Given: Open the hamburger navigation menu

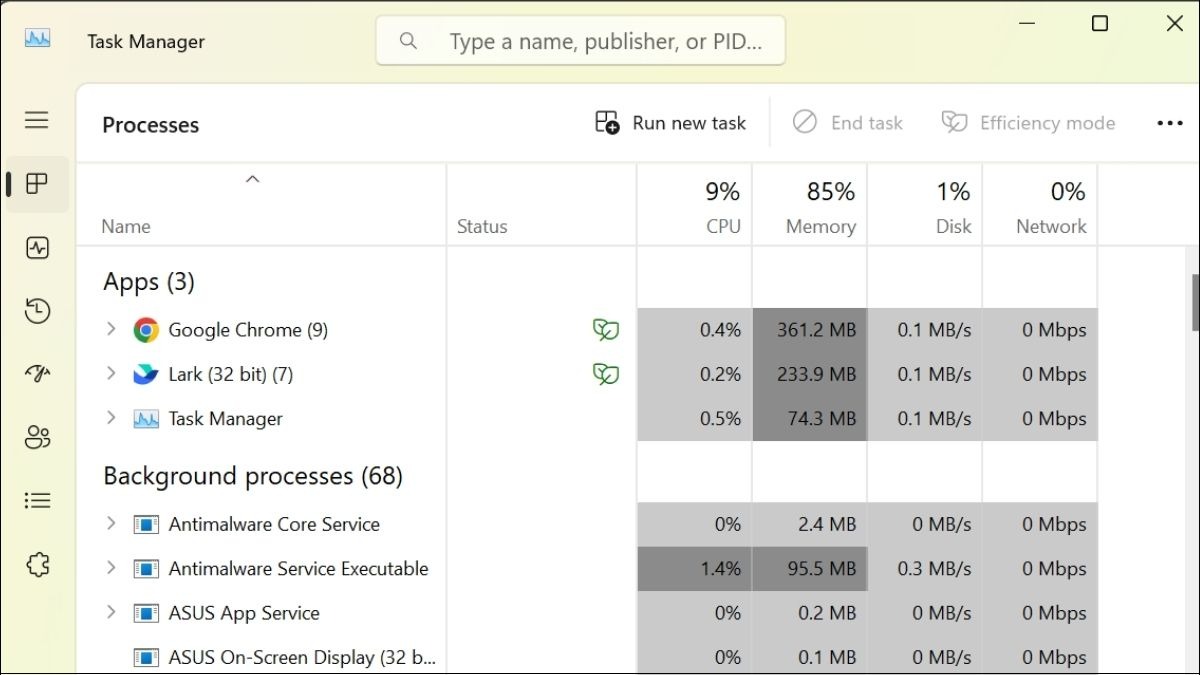Looking at the screenshot, I should pos(37,120).
